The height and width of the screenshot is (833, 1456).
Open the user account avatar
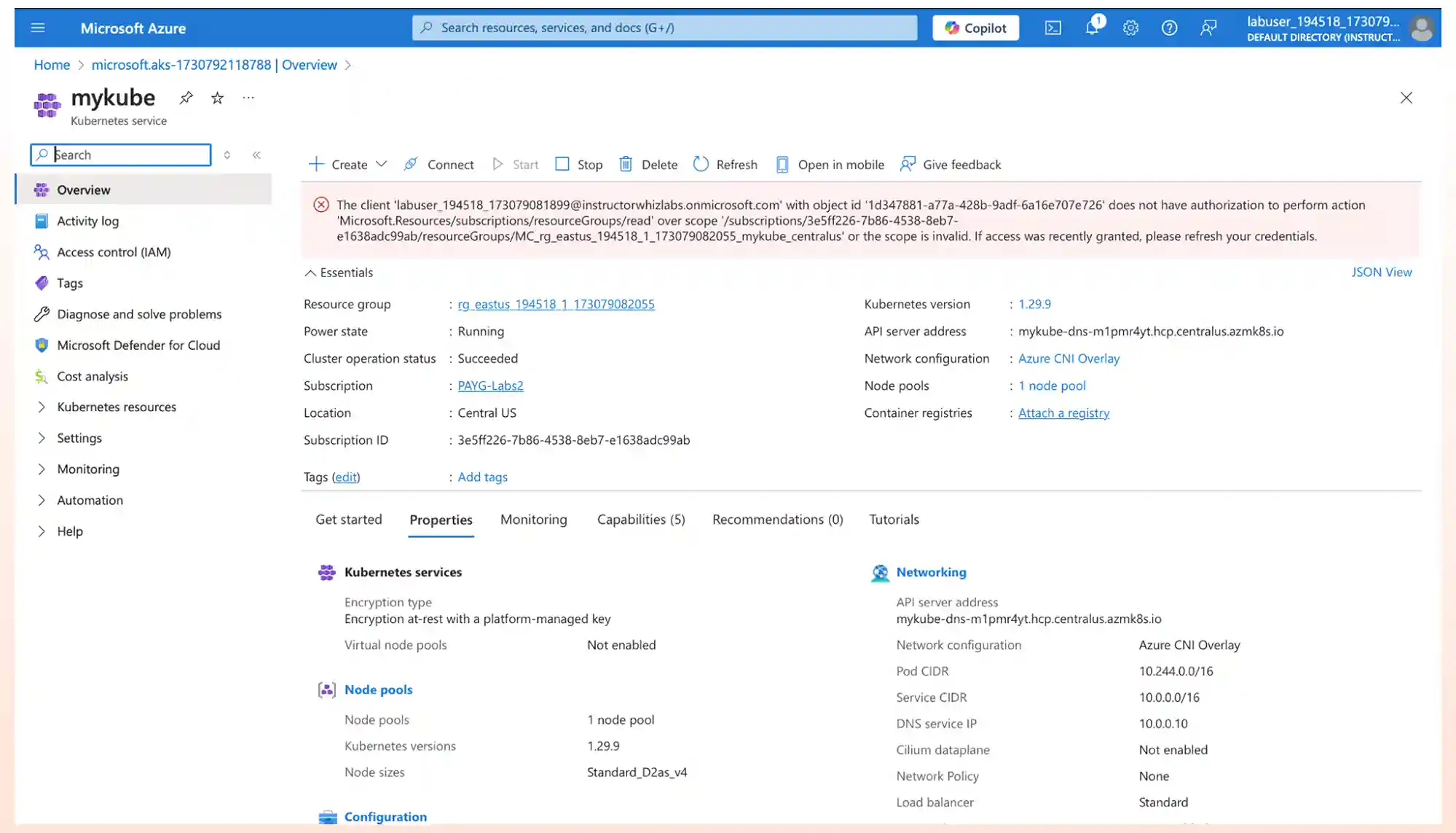[x=1421, y=28]
